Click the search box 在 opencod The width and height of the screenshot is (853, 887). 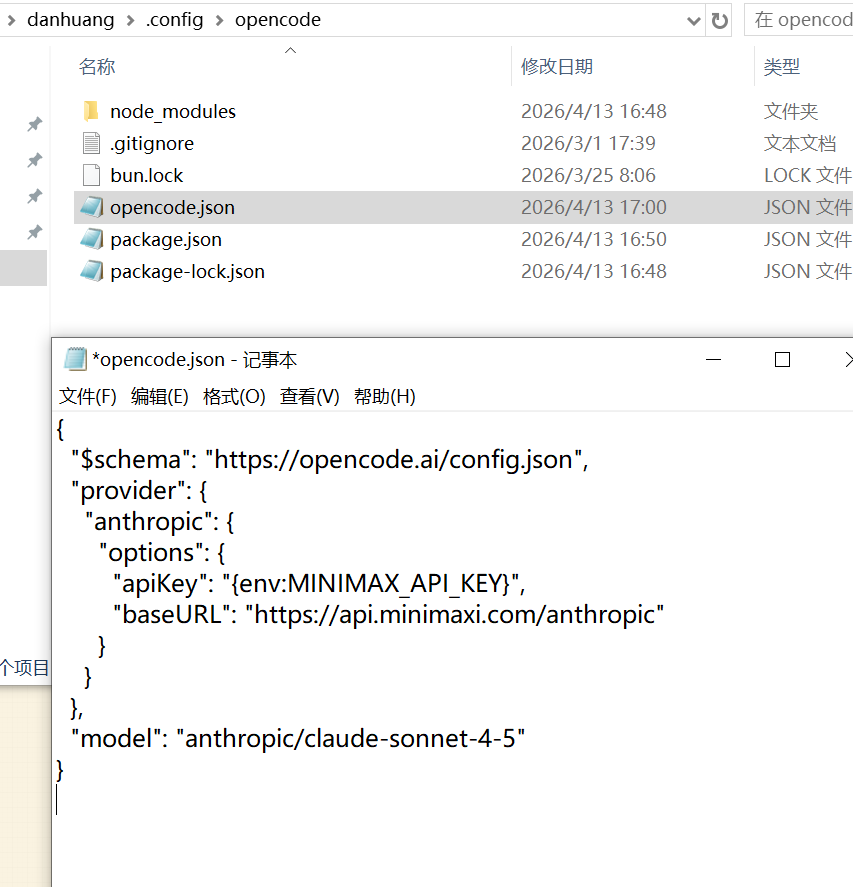pyautogui.click(x=799, y=20)
